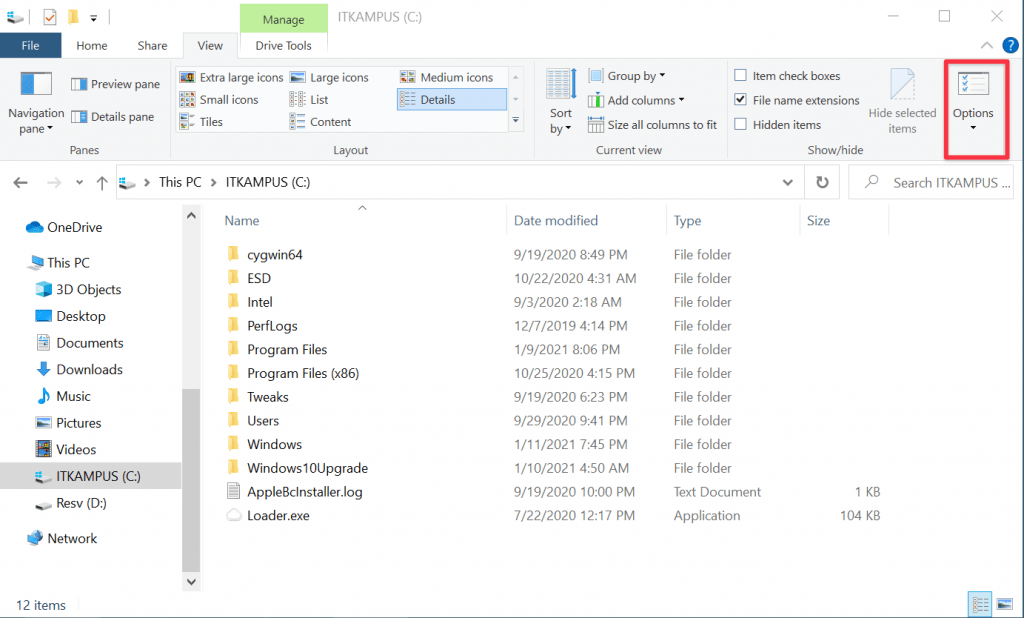Open the Navigation pane menu
The image size is (1024, 618).
pos(36,103)
